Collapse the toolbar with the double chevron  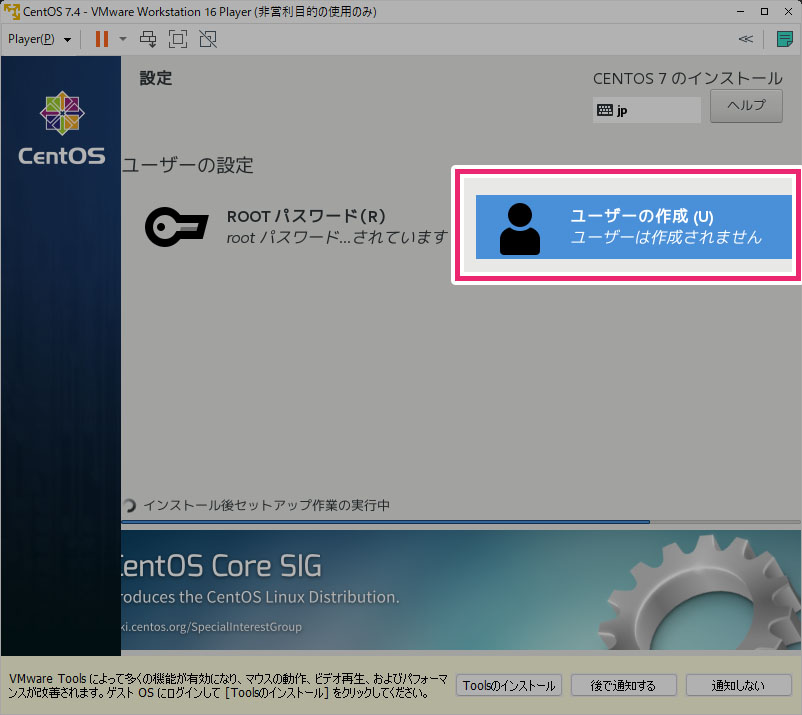pyautogui.click(x=746, y=39)
